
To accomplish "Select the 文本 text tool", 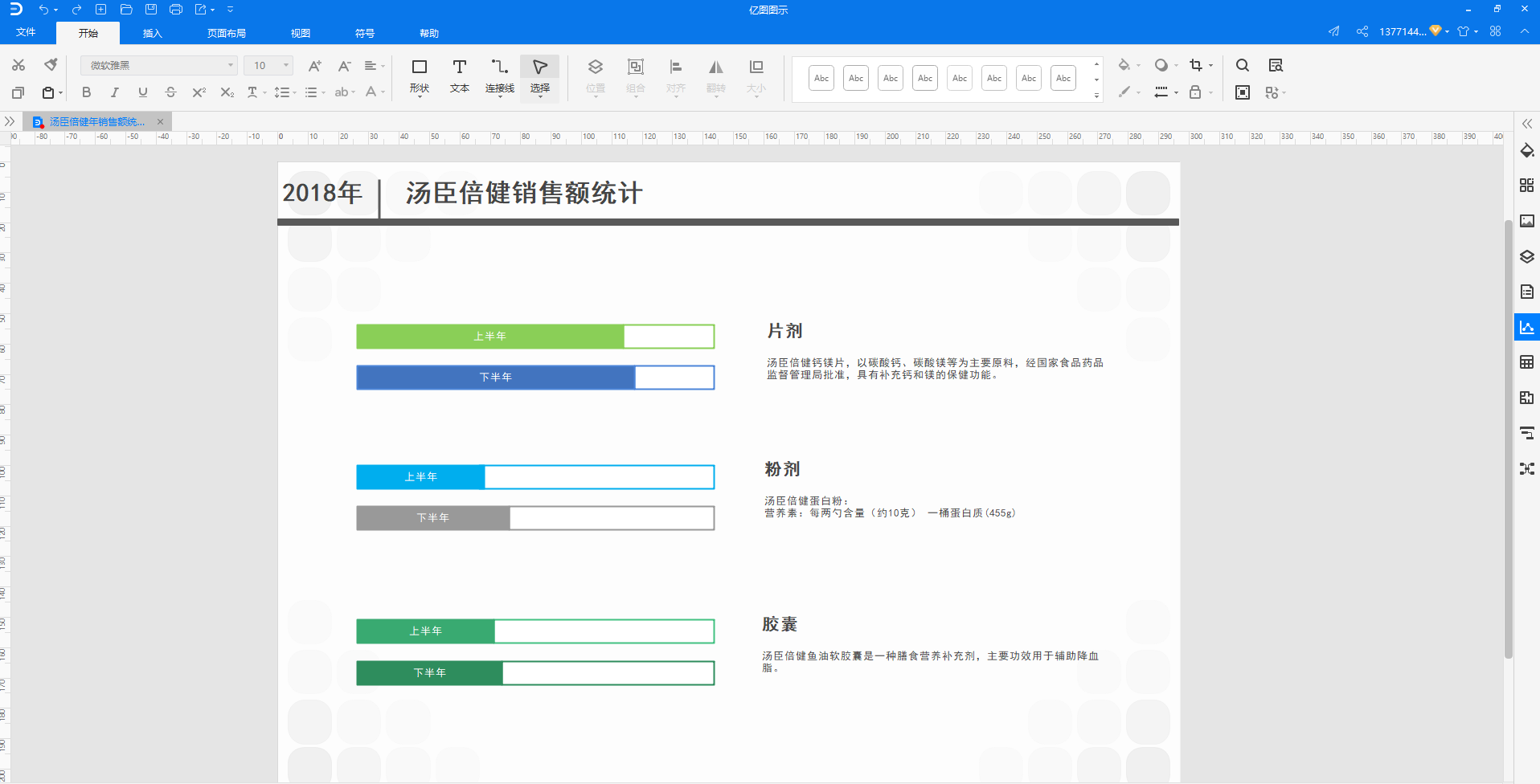I will pos(460,76).
